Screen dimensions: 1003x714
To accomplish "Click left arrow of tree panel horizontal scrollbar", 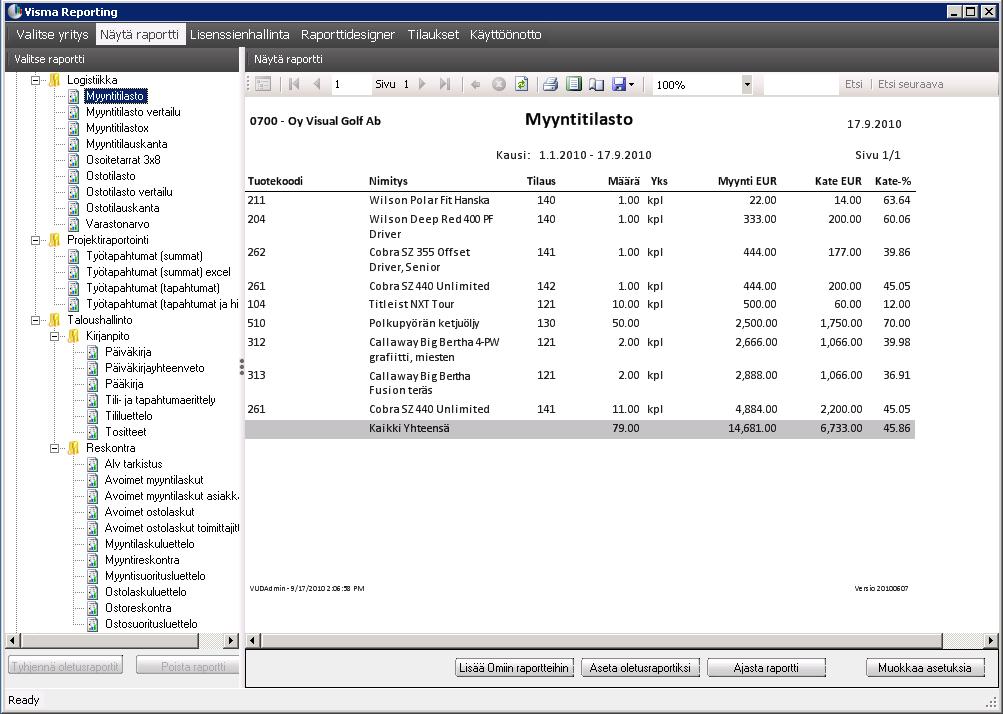I will coord(12,640).
